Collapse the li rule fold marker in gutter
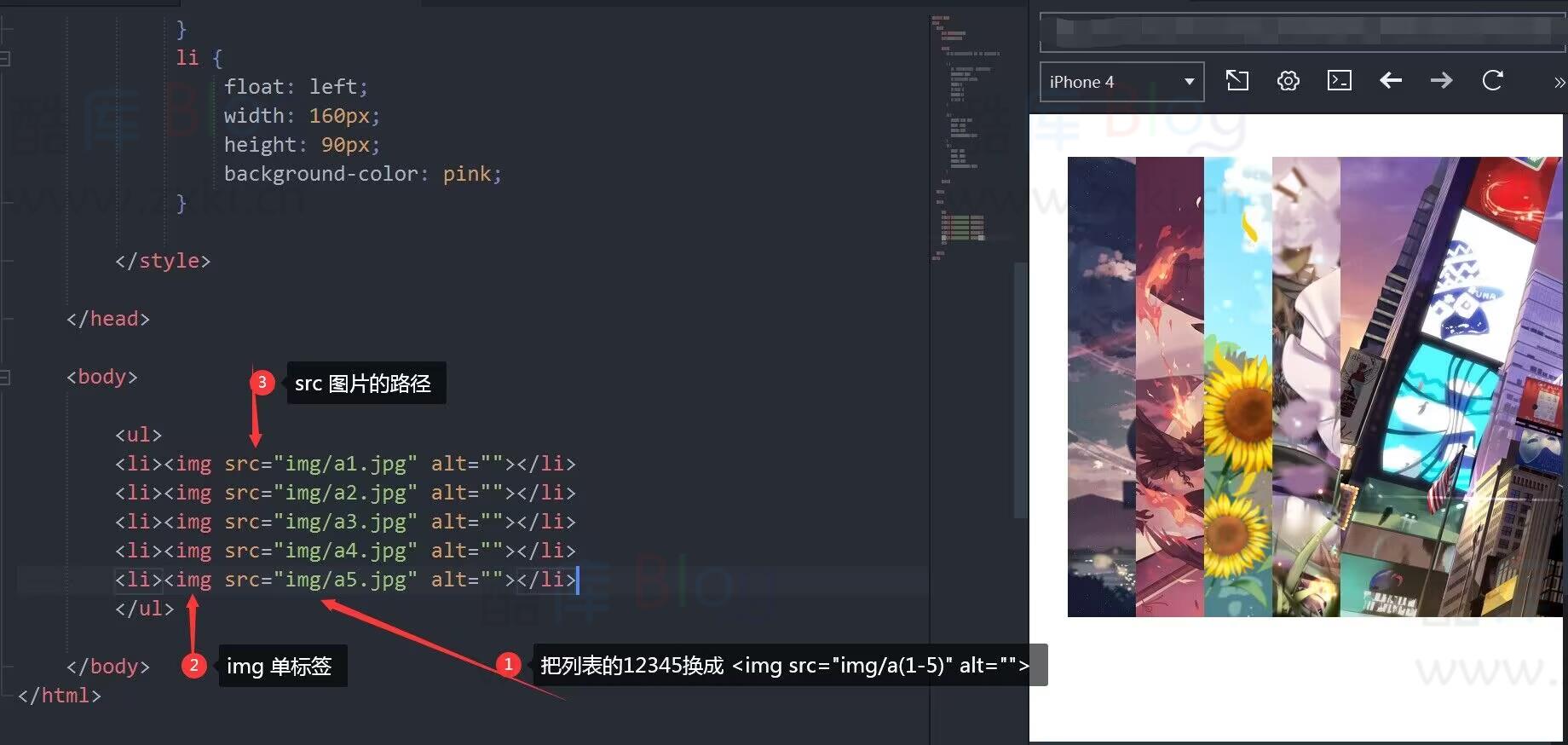 pos(5,58)
